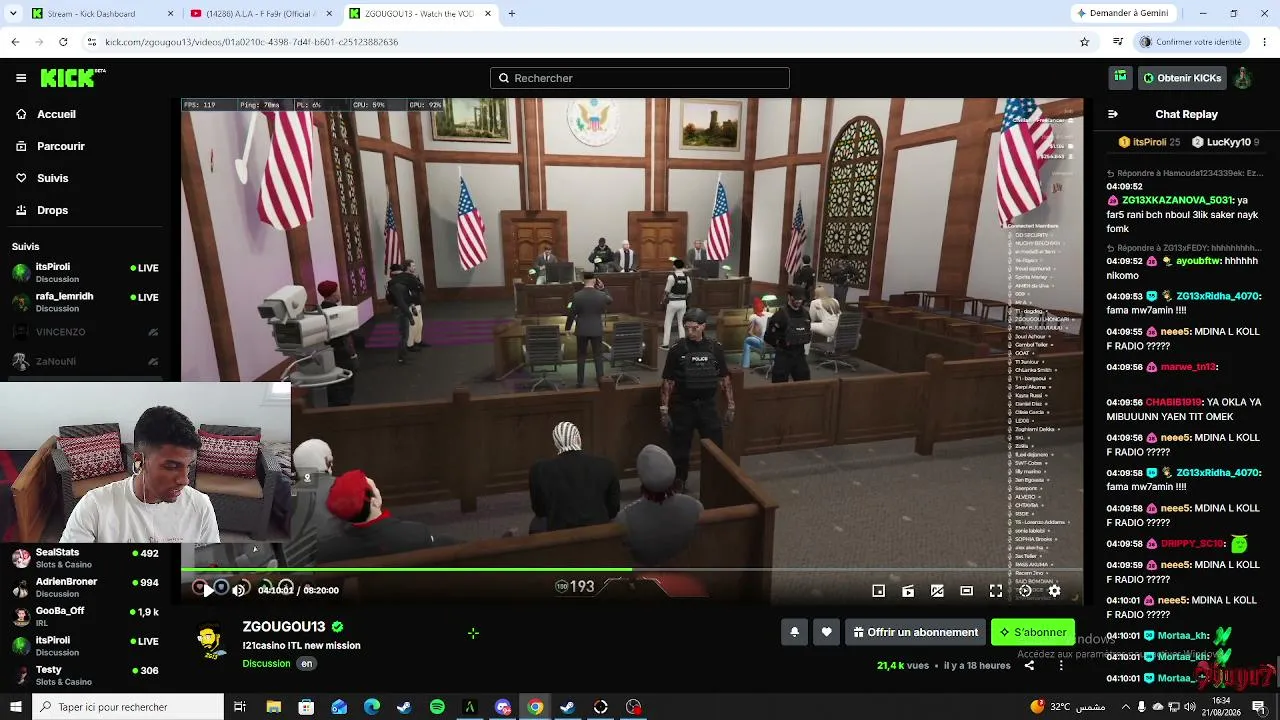This screenshot has width=1280, height=720.
Task: Toggle theater mode on the player
Action: point(966,591)
